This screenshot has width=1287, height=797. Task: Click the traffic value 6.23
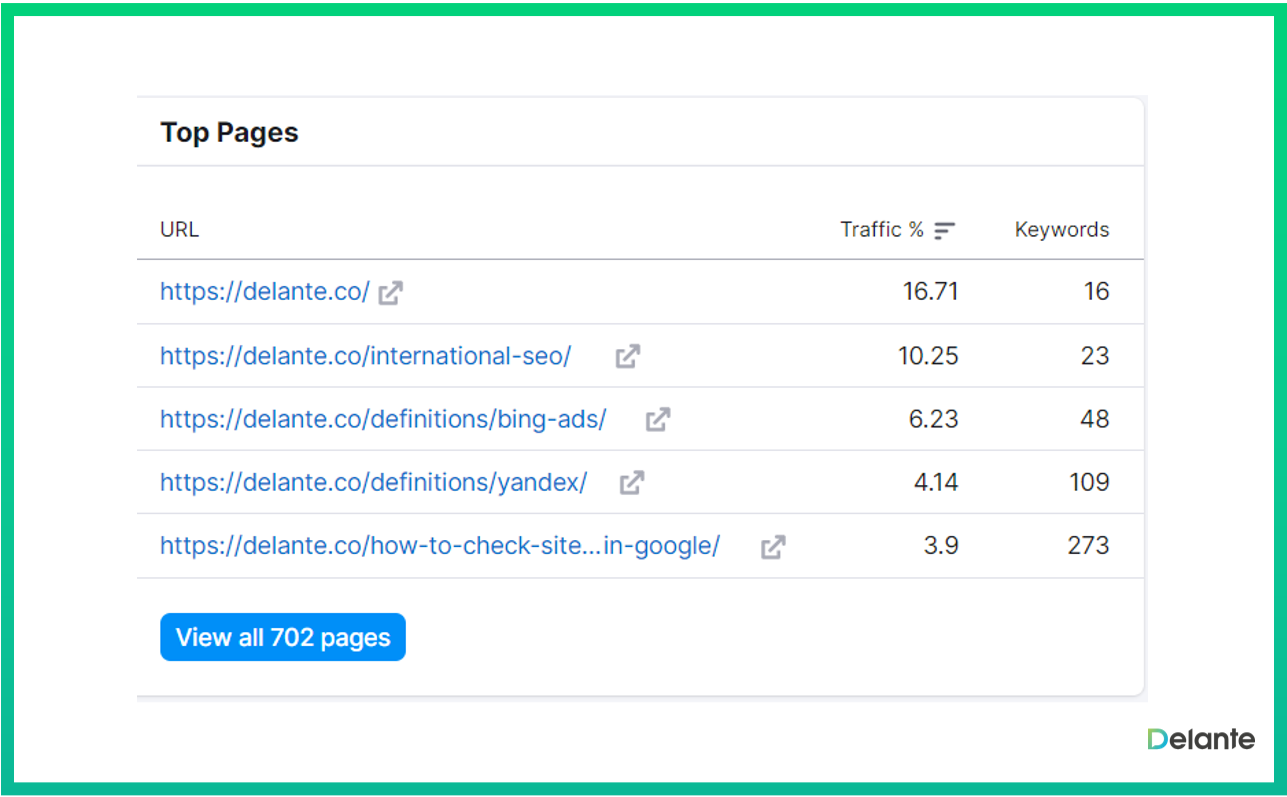933,419
